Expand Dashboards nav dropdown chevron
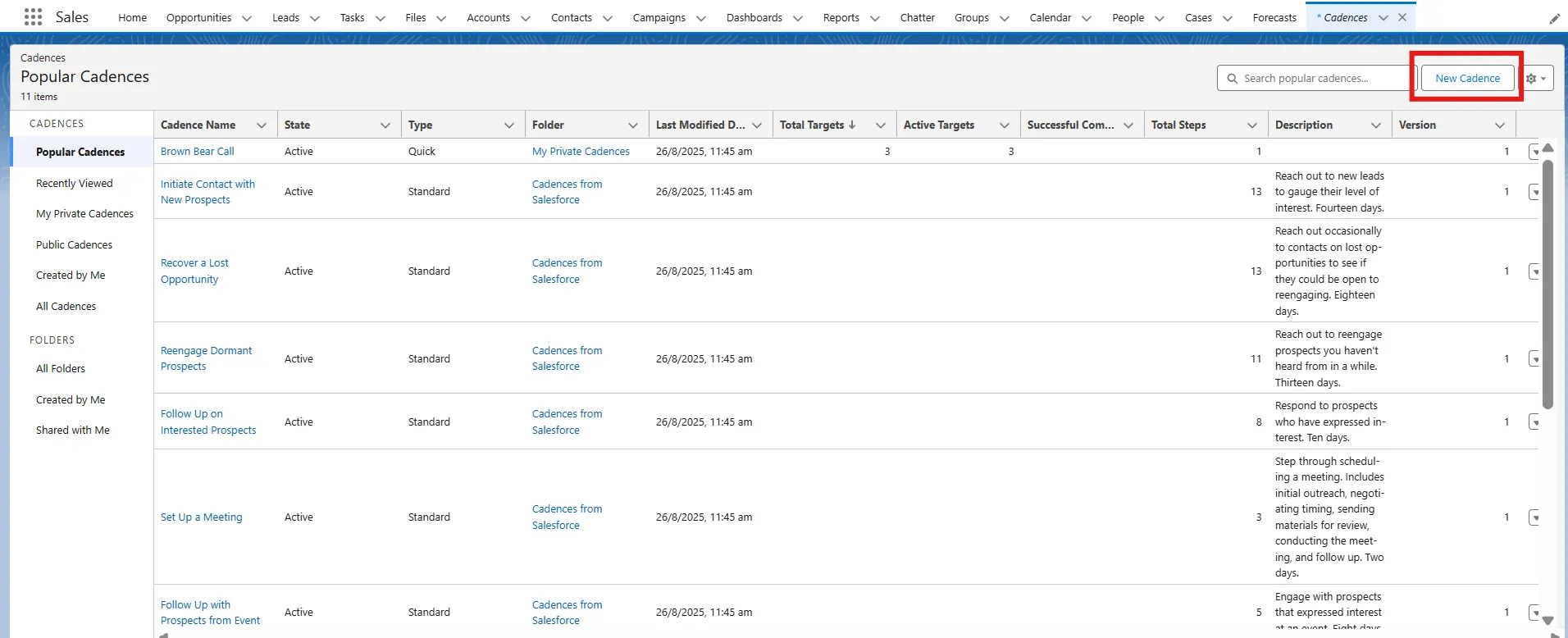This screenshot has height=638, width=1568. point(797,18)
